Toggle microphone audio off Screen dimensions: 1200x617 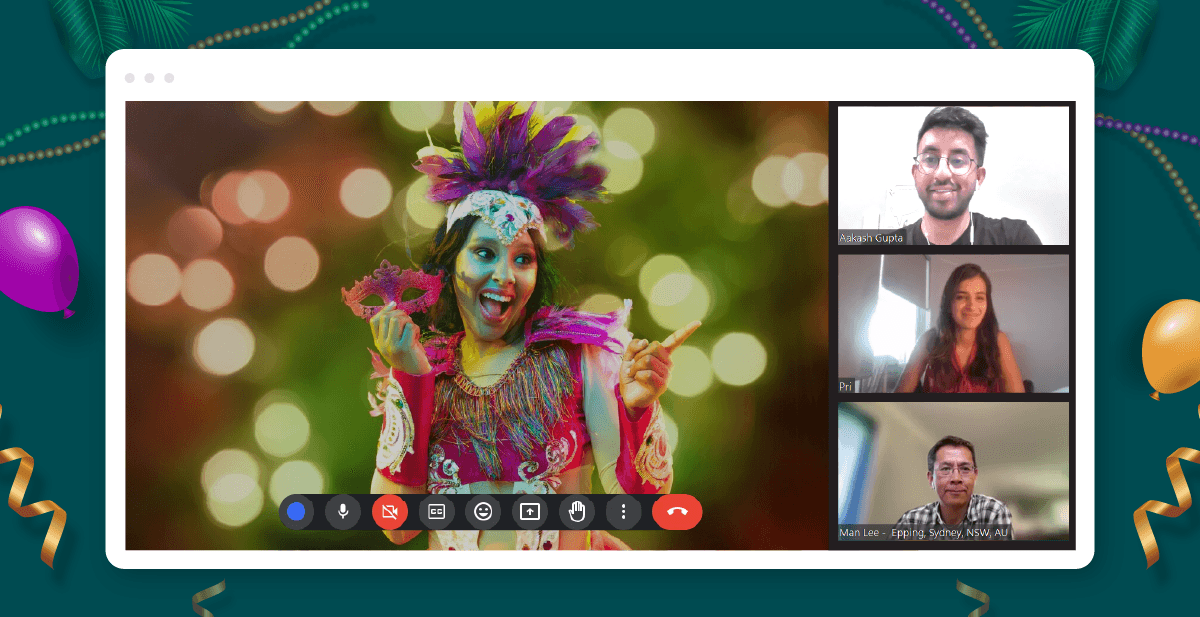tap(343, 512)
